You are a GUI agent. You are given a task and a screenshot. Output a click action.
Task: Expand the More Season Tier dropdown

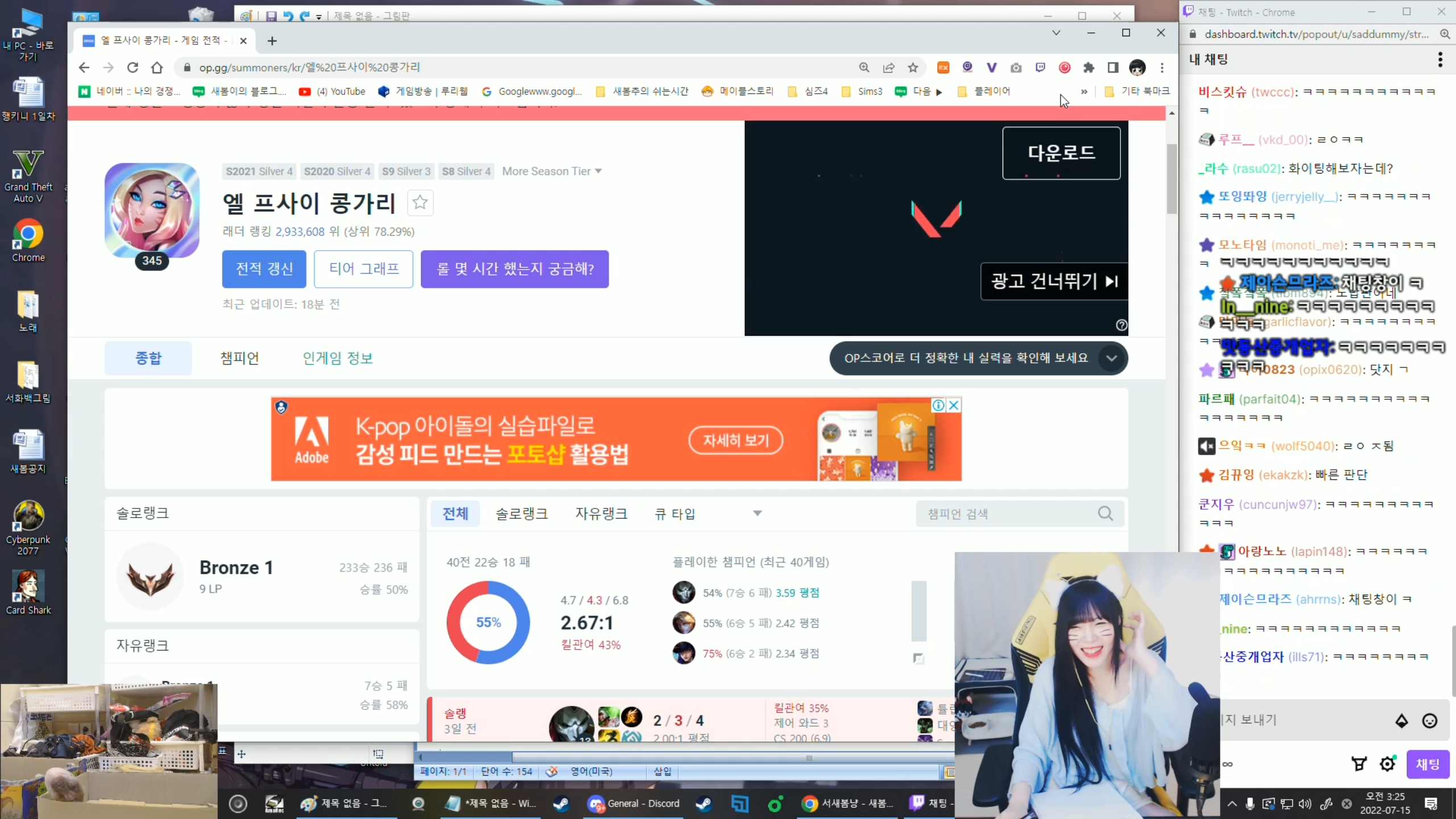[551, 171]
